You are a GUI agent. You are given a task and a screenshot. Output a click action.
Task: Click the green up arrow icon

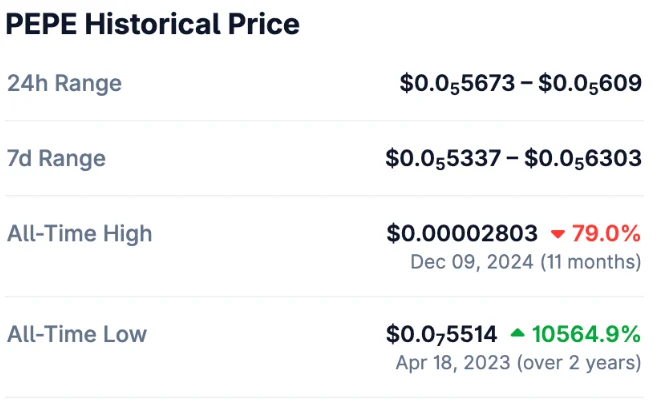pos(517,334)
